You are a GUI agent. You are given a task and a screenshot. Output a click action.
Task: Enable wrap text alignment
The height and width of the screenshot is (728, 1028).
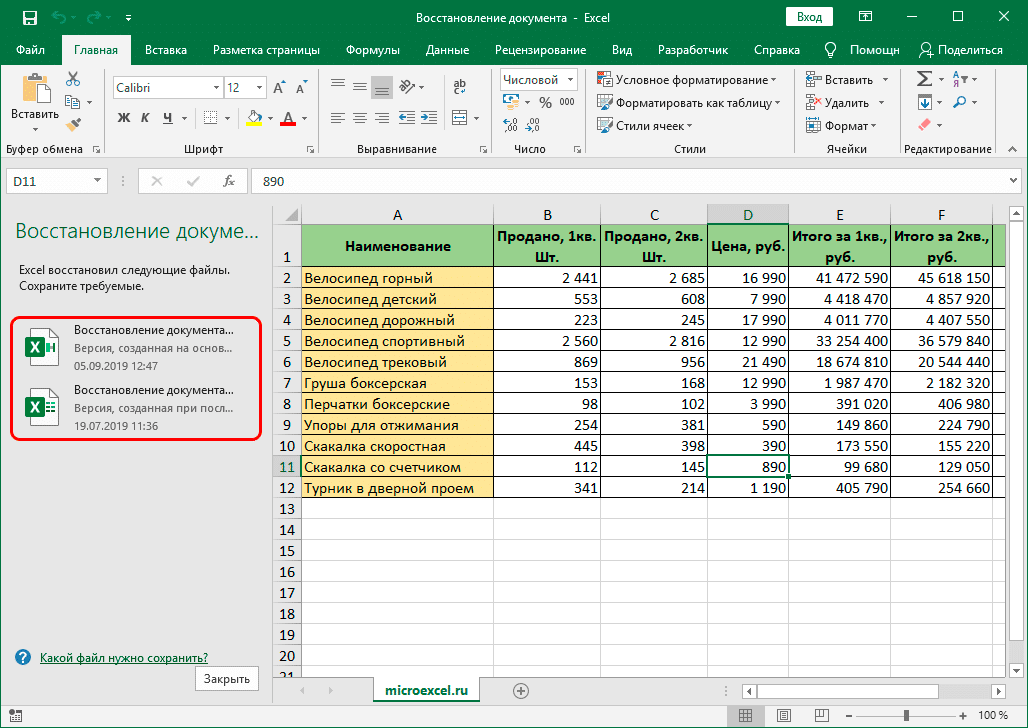(458, 85)
